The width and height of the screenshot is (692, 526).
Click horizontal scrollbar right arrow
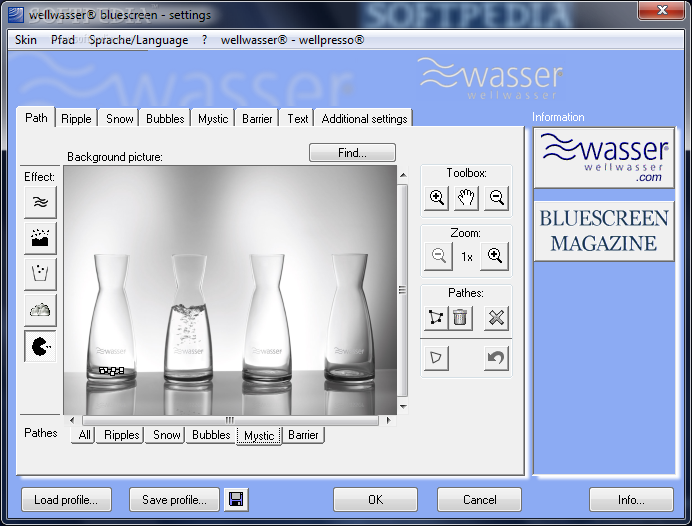tap(388, 420)
